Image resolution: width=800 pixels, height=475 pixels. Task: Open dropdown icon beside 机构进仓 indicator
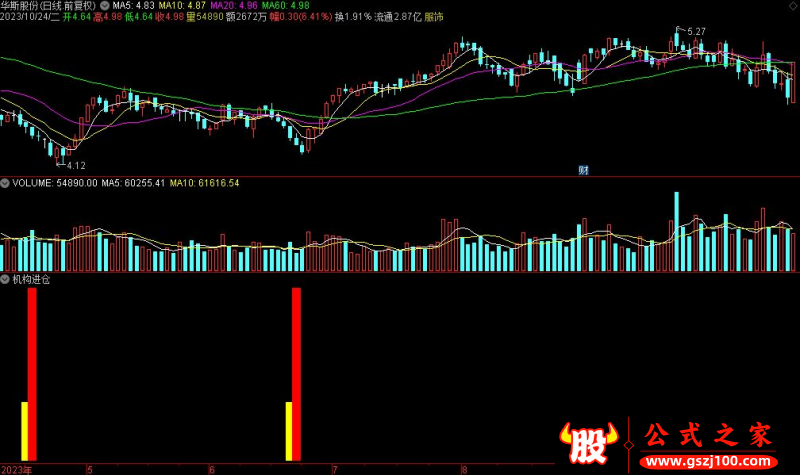click(5, 279)
